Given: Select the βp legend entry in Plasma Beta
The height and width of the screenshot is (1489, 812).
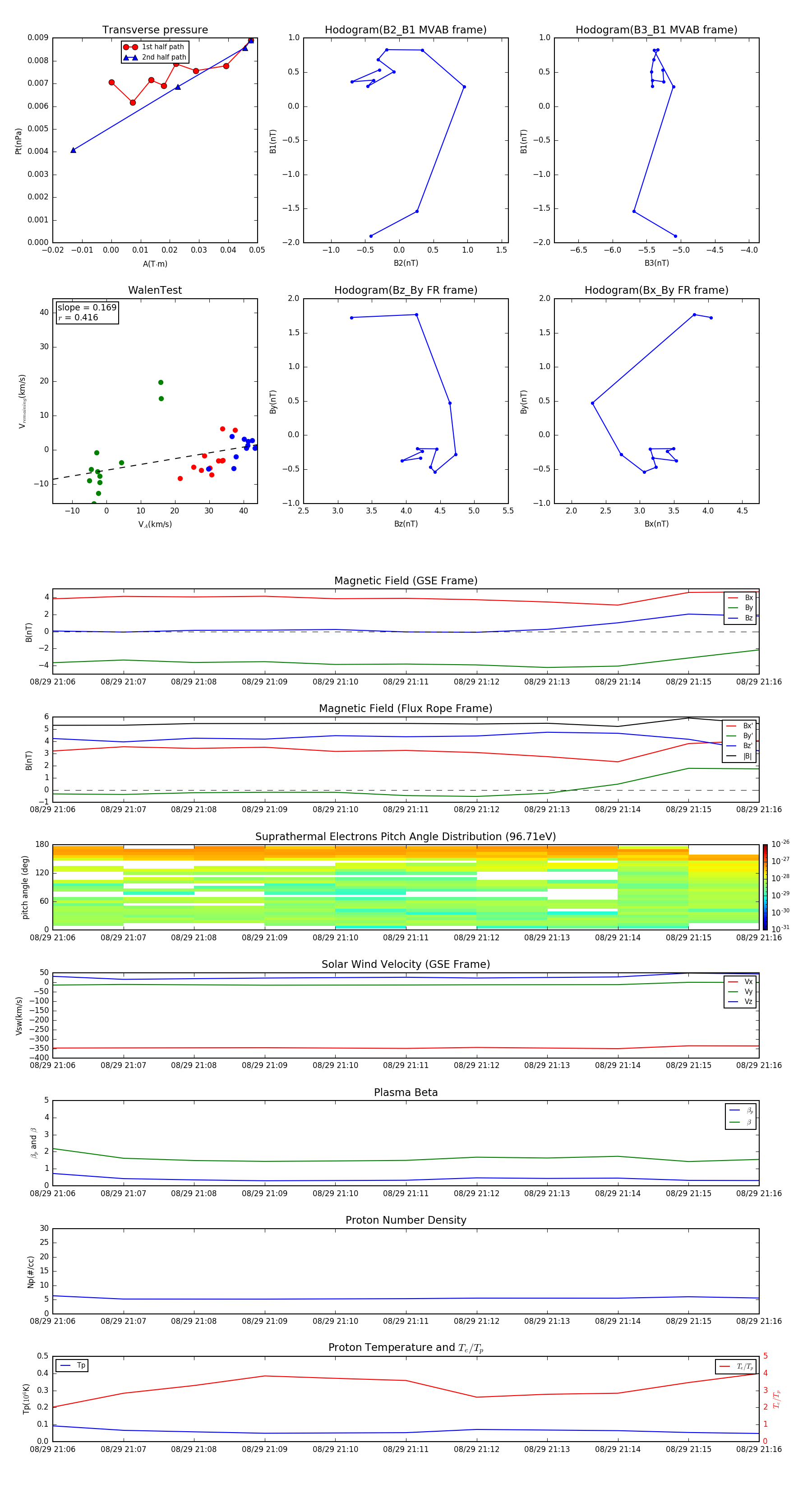Looking at the screenshot, I should [x=741, y=1110].
